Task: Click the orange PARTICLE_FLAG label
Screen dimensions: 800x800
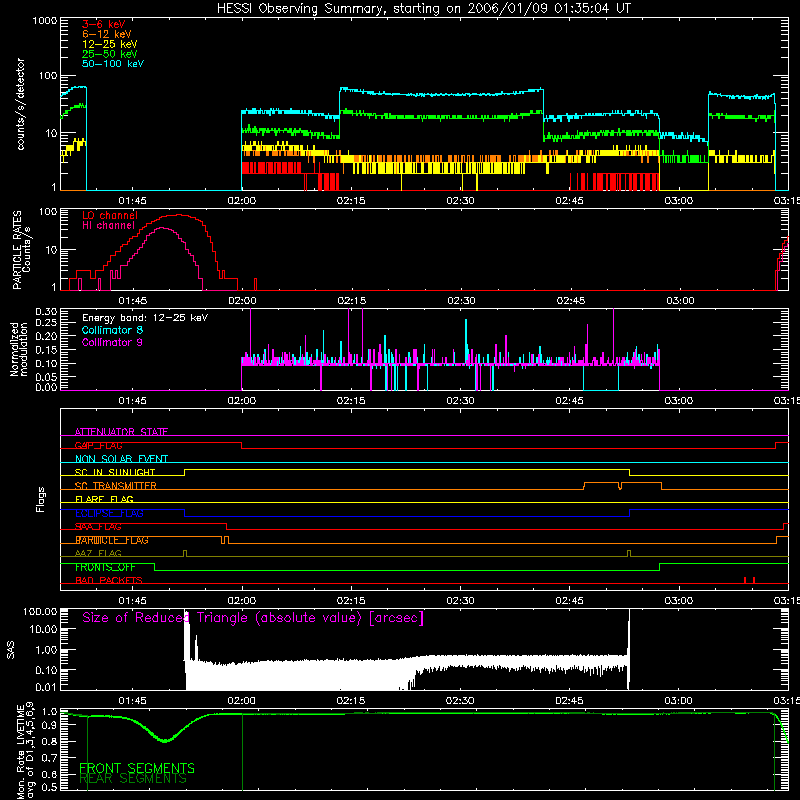Action: [x=112, y=540]
